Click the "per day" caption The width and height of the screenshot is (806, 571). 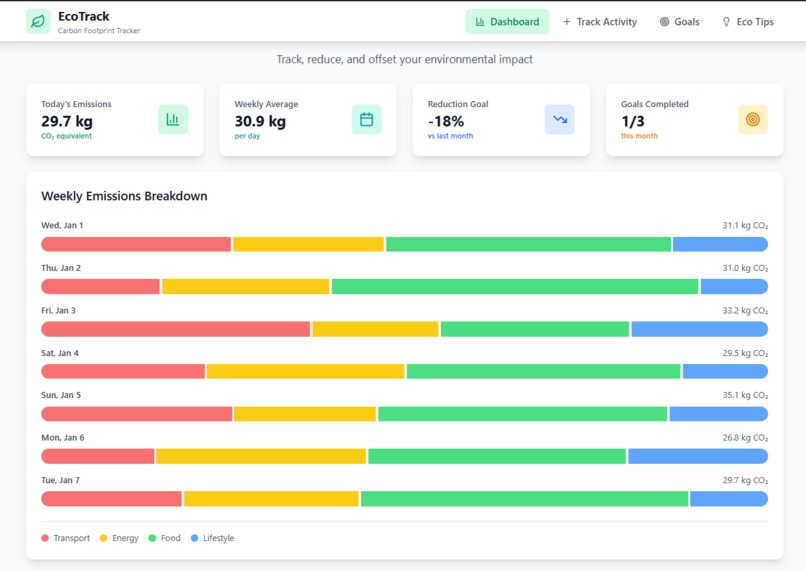click(247, 136)
